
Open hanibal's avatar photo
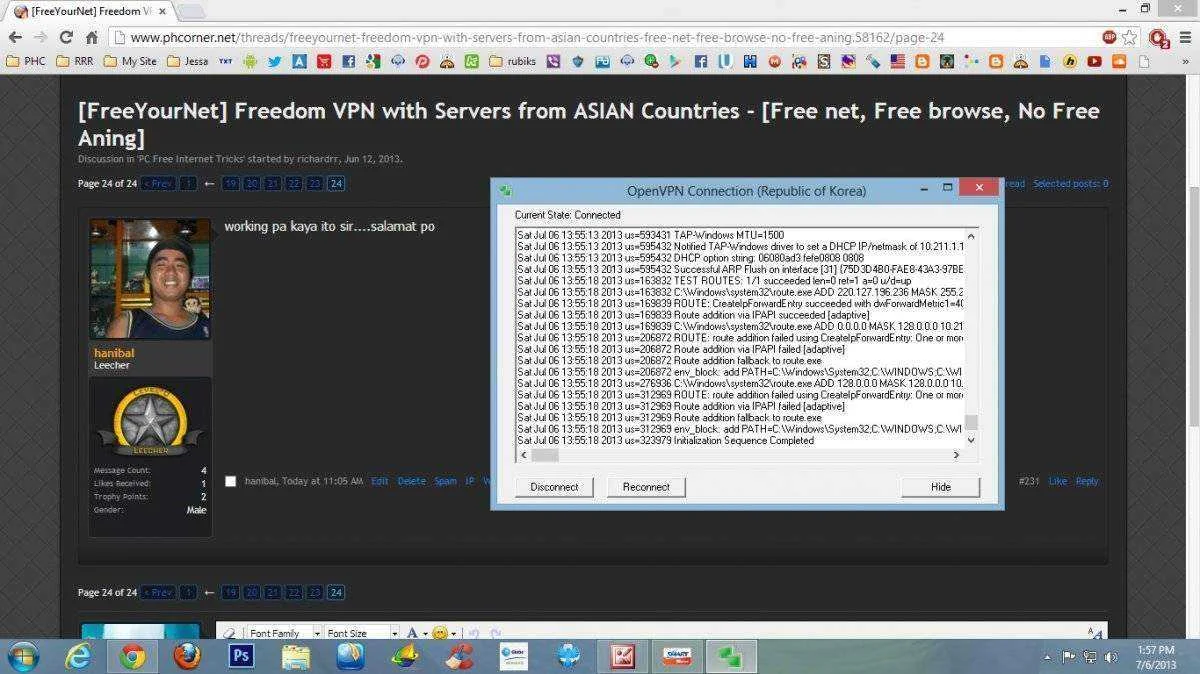(x=150, y=280)
